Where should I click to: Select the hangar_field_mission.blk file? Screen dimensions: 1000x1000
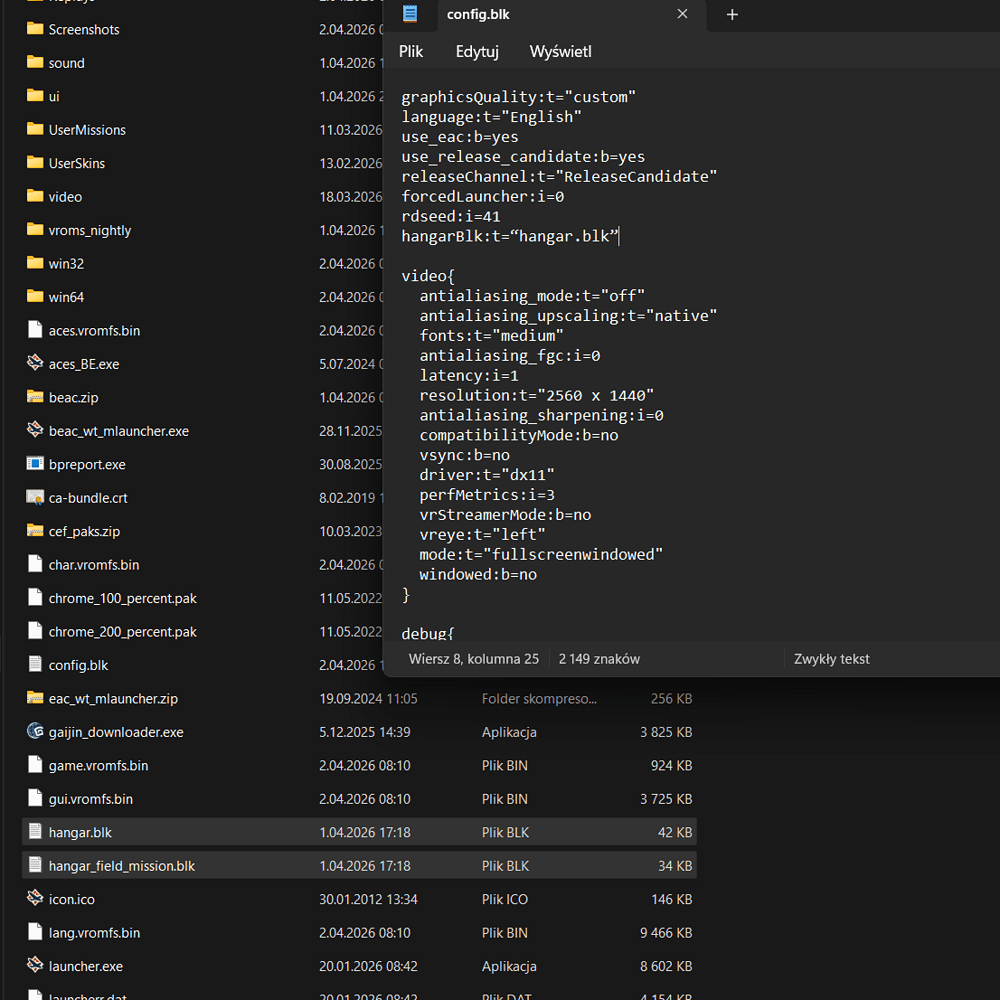coord(121,866)
